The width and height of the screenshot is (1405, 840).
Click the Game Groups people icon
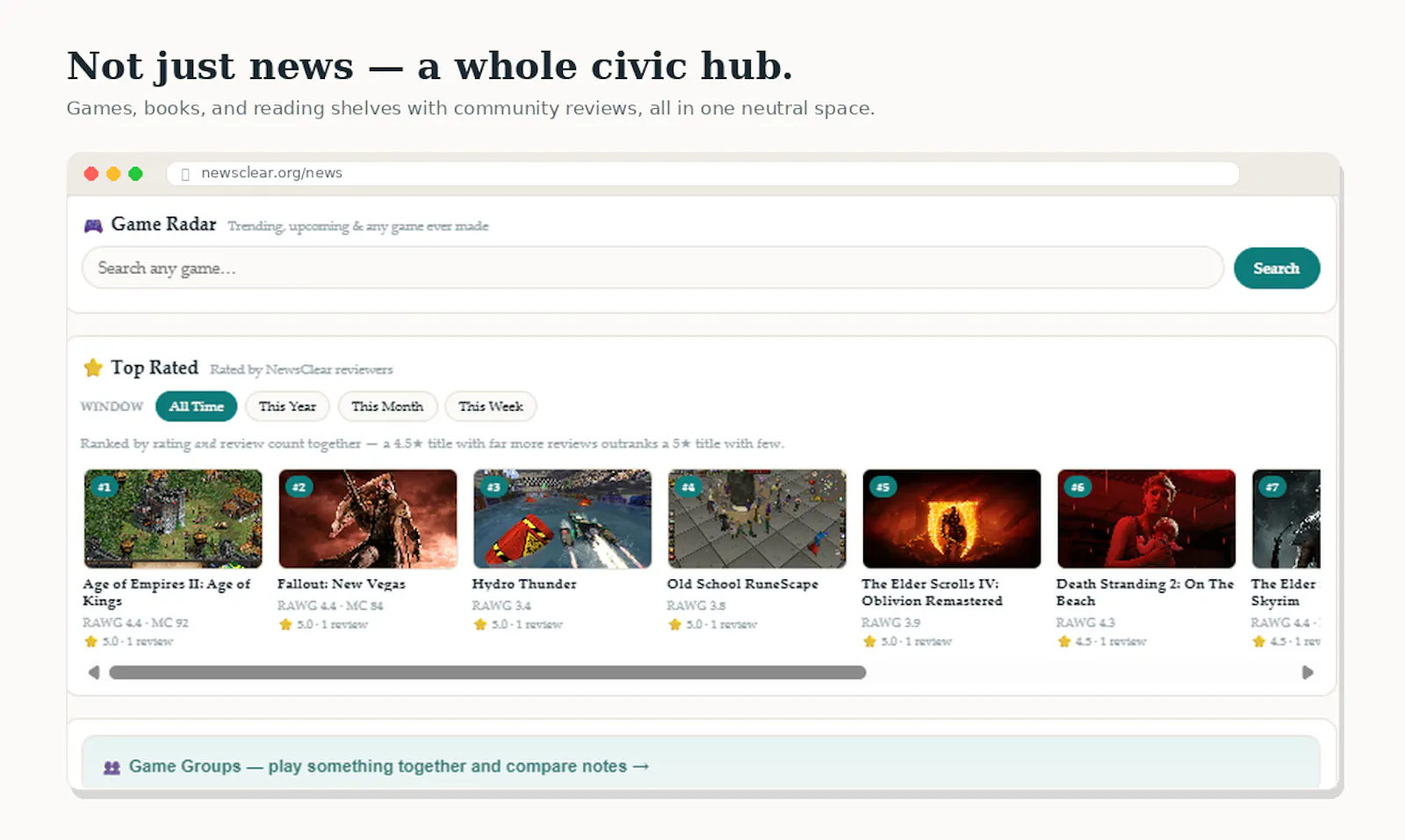[x=112, y=767]
